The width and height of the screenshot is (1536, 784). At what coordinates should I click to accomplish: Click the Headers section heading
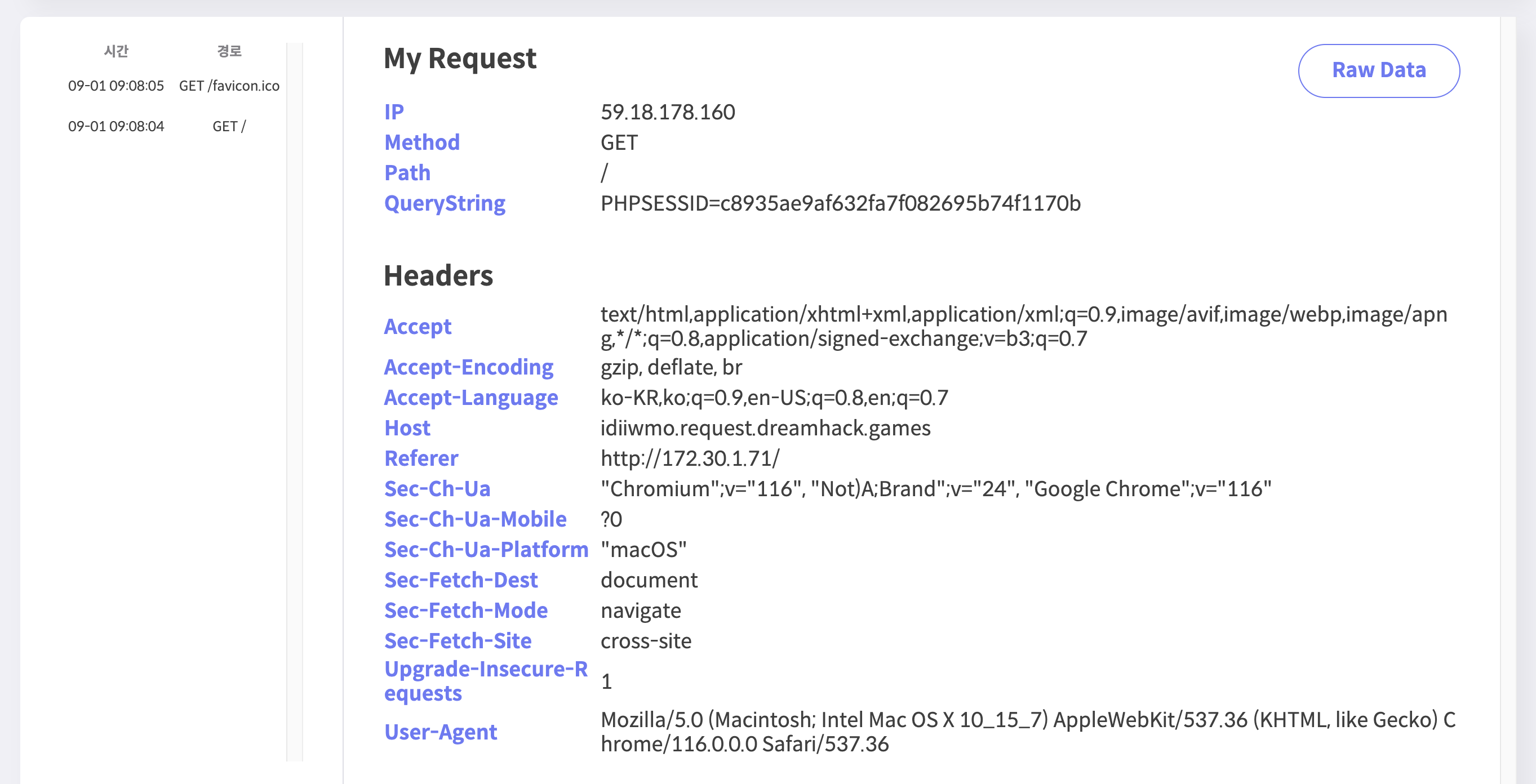click(438, 275)
